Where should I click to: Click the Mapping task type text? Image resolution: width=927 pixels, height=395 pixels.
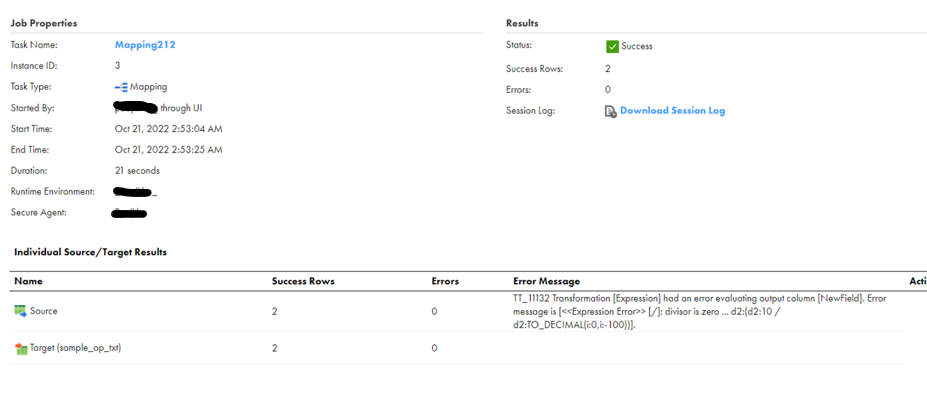click(148, 87)
